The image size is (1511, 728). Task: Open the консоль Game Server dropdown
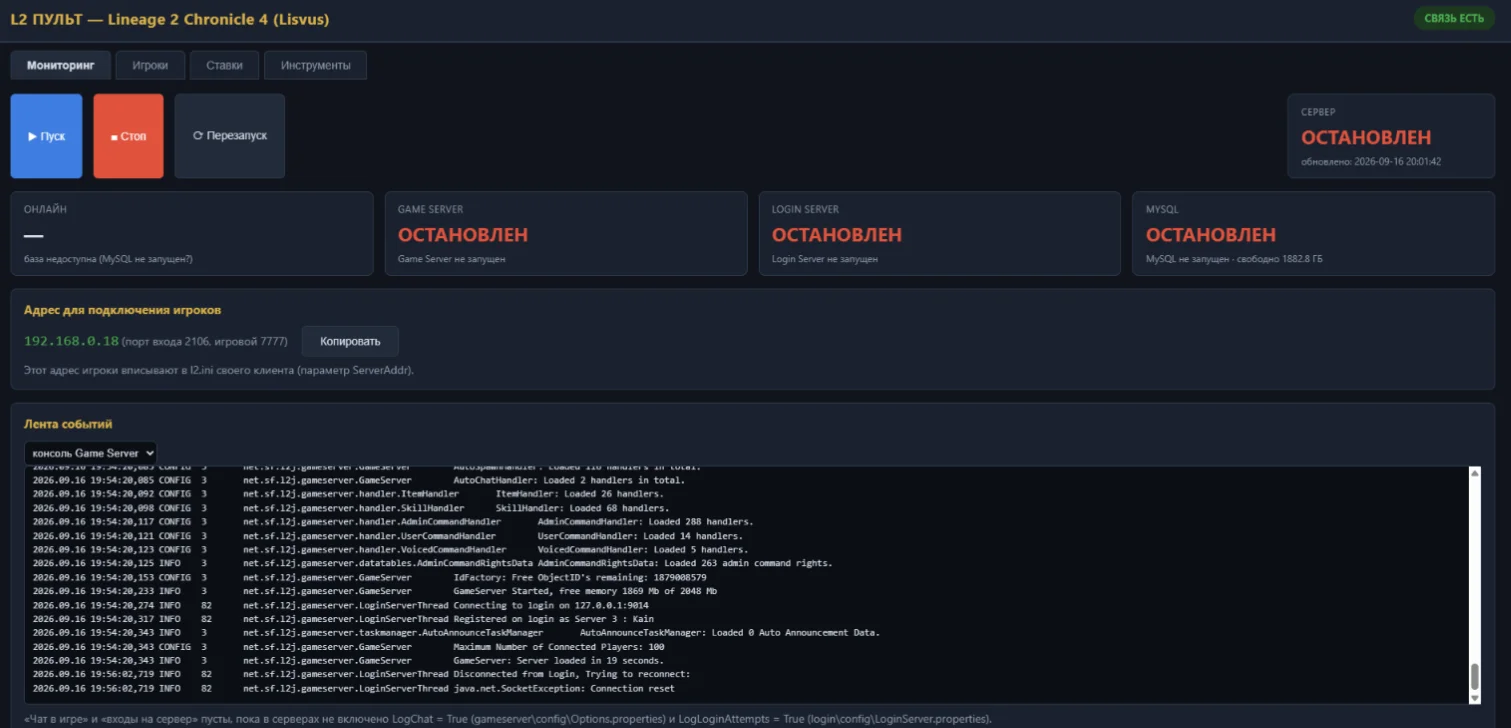[x=91, y=453]
